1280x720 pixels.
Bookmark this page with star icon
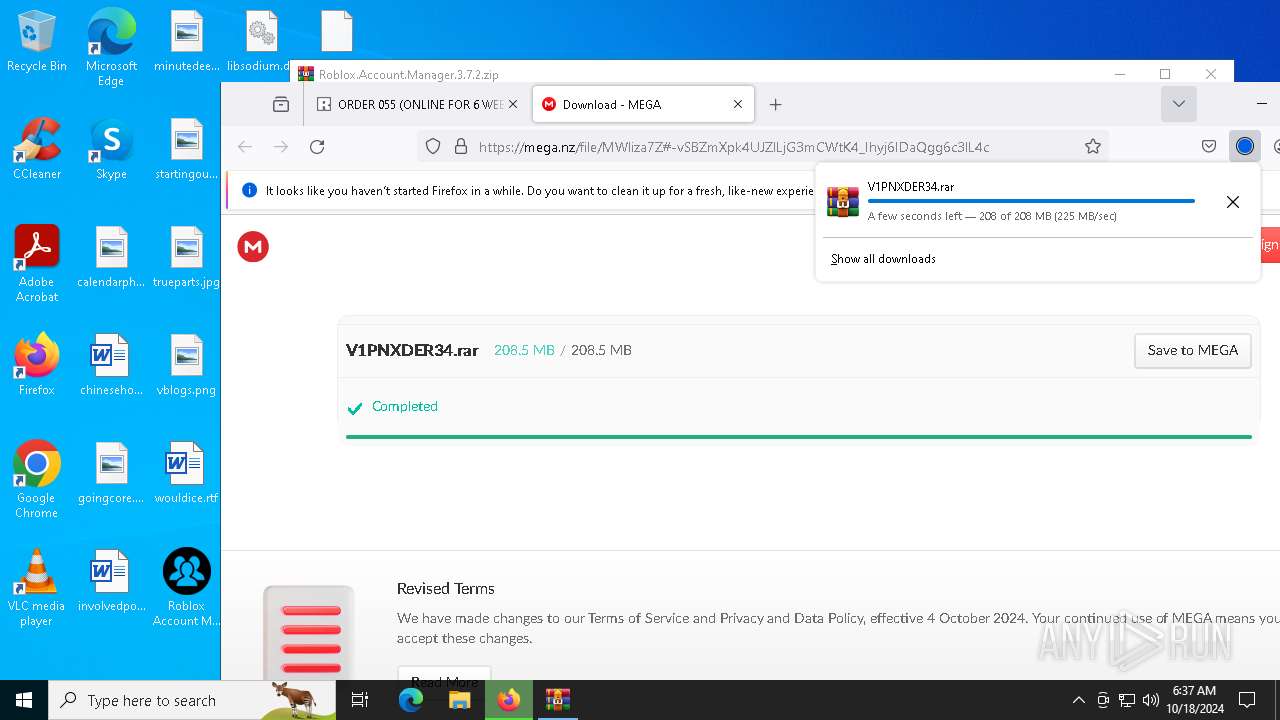click(x=1093, y=147)
